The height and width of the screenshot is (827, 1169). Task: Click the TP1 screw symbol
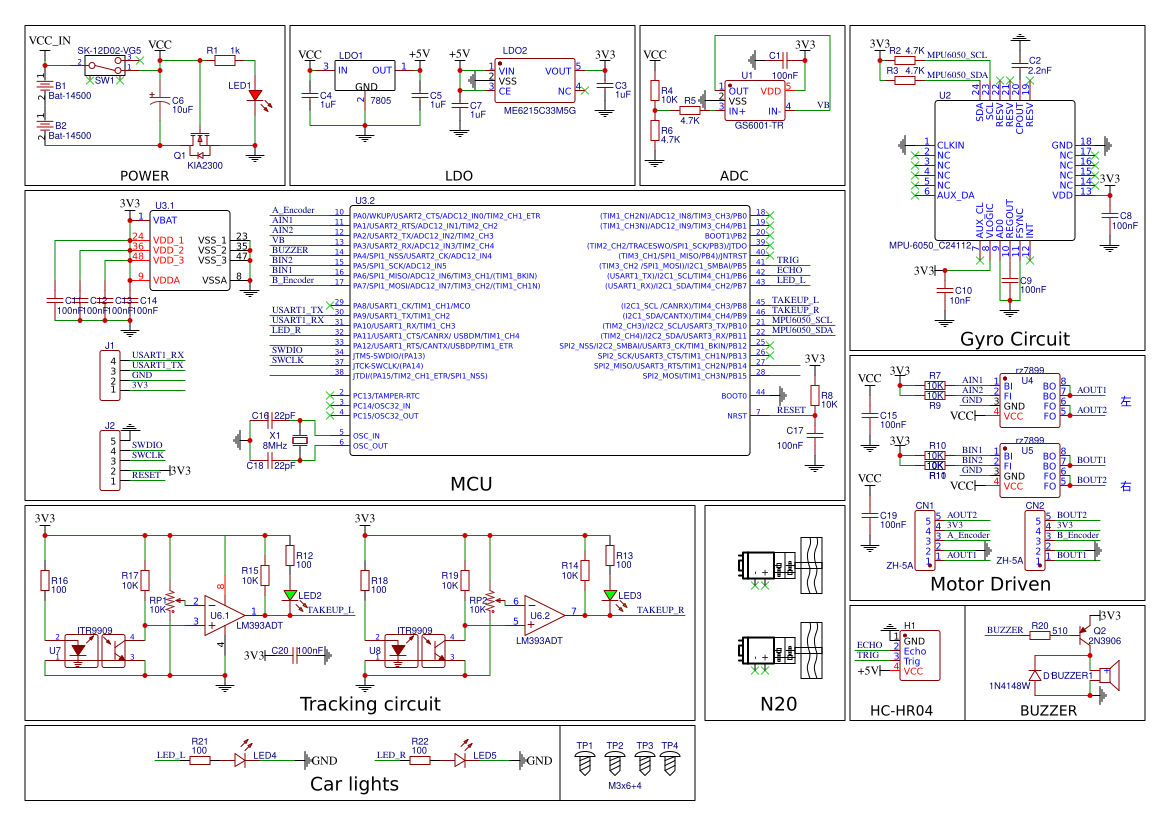point(585,763)
